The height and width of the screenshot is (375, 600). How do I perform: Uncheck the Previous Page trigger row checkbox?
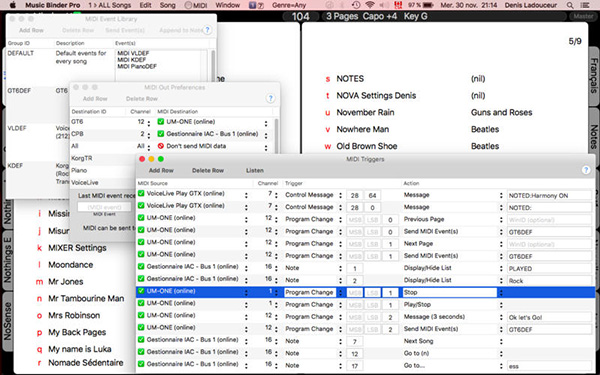[x=141, y=218]
